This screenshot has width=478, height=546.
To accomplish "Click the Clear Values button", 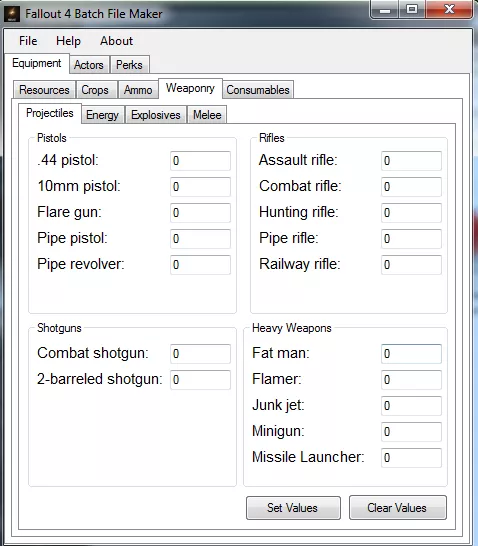I will coord(398,508).
